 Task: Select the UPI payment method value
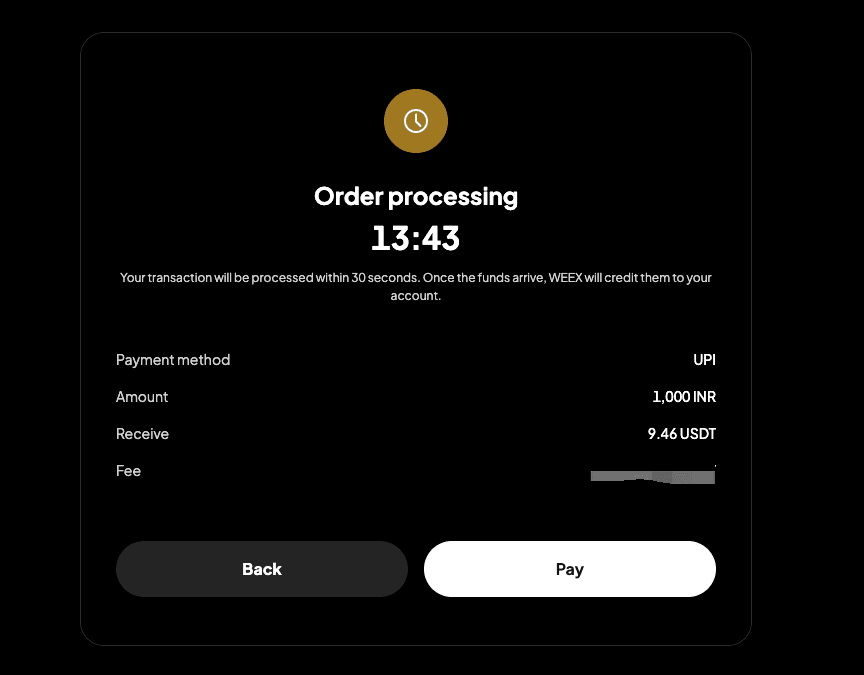(704, 360)
